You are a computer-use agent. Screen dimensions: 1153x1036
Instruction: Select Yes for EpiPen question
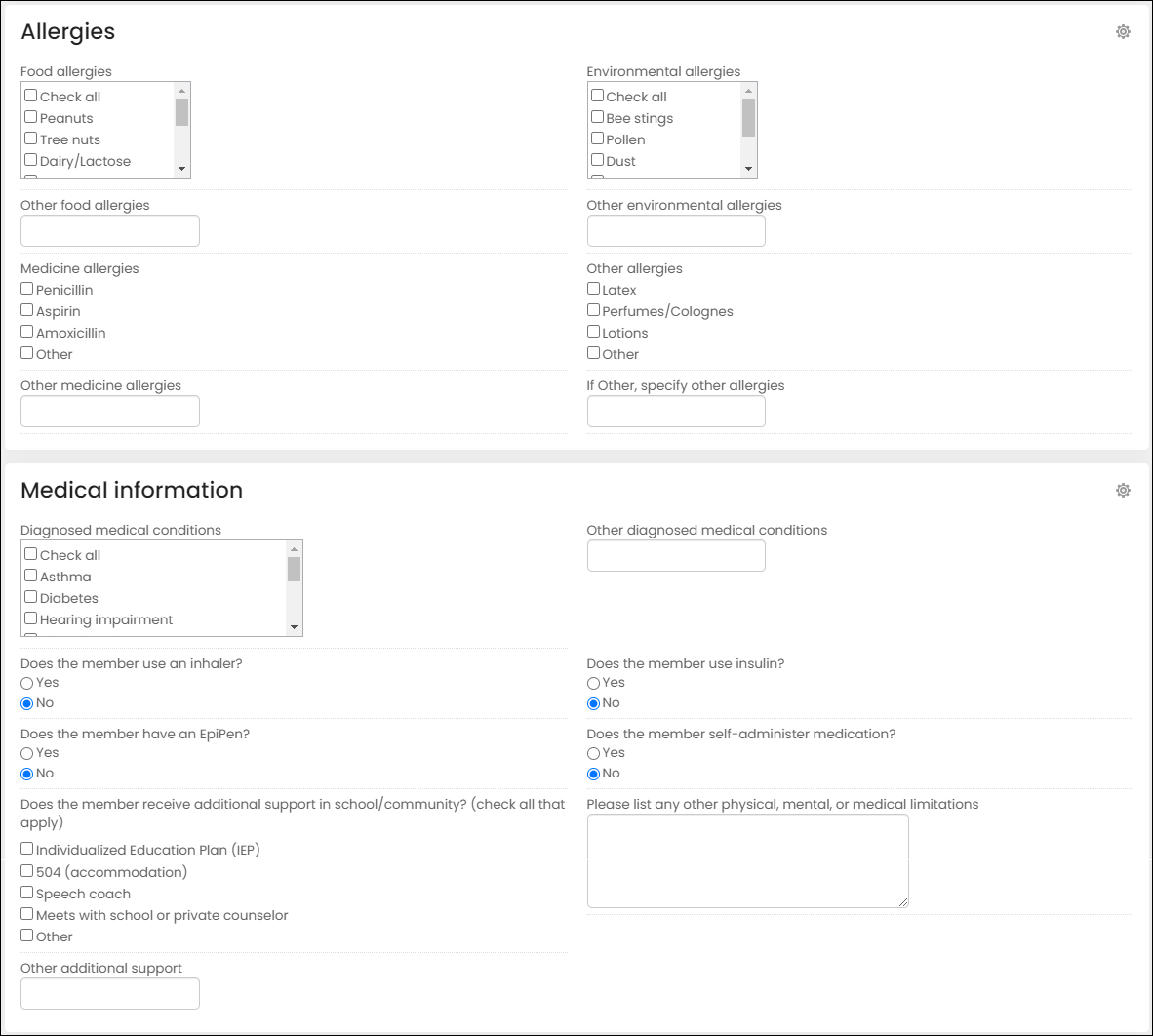(27, 754)
